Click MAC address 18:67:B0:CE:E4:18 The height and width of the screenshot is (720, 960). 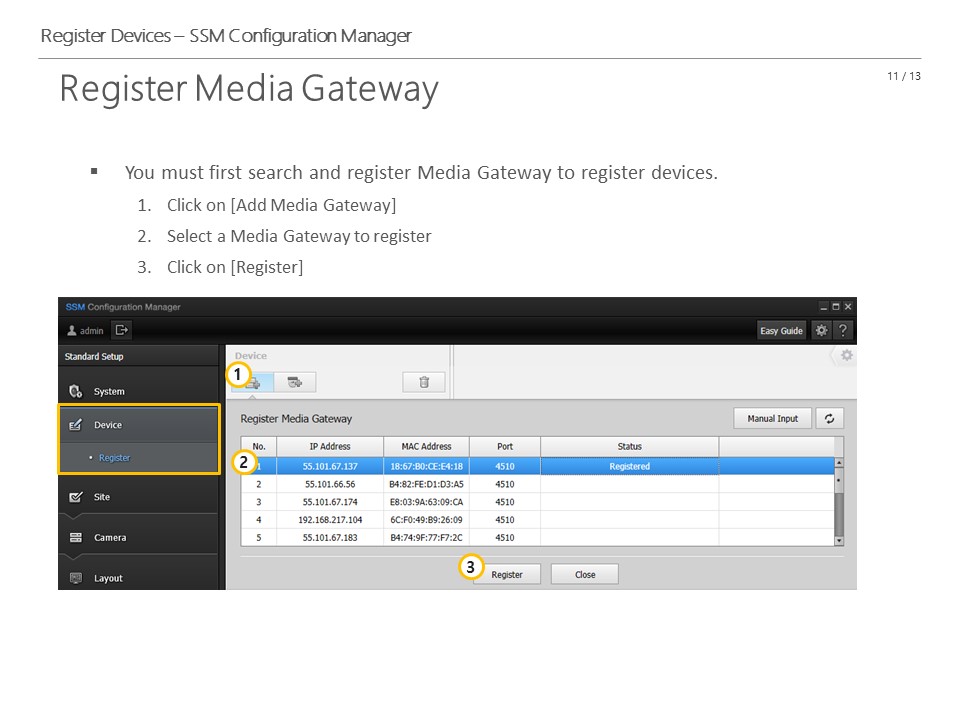pos(426,467)
